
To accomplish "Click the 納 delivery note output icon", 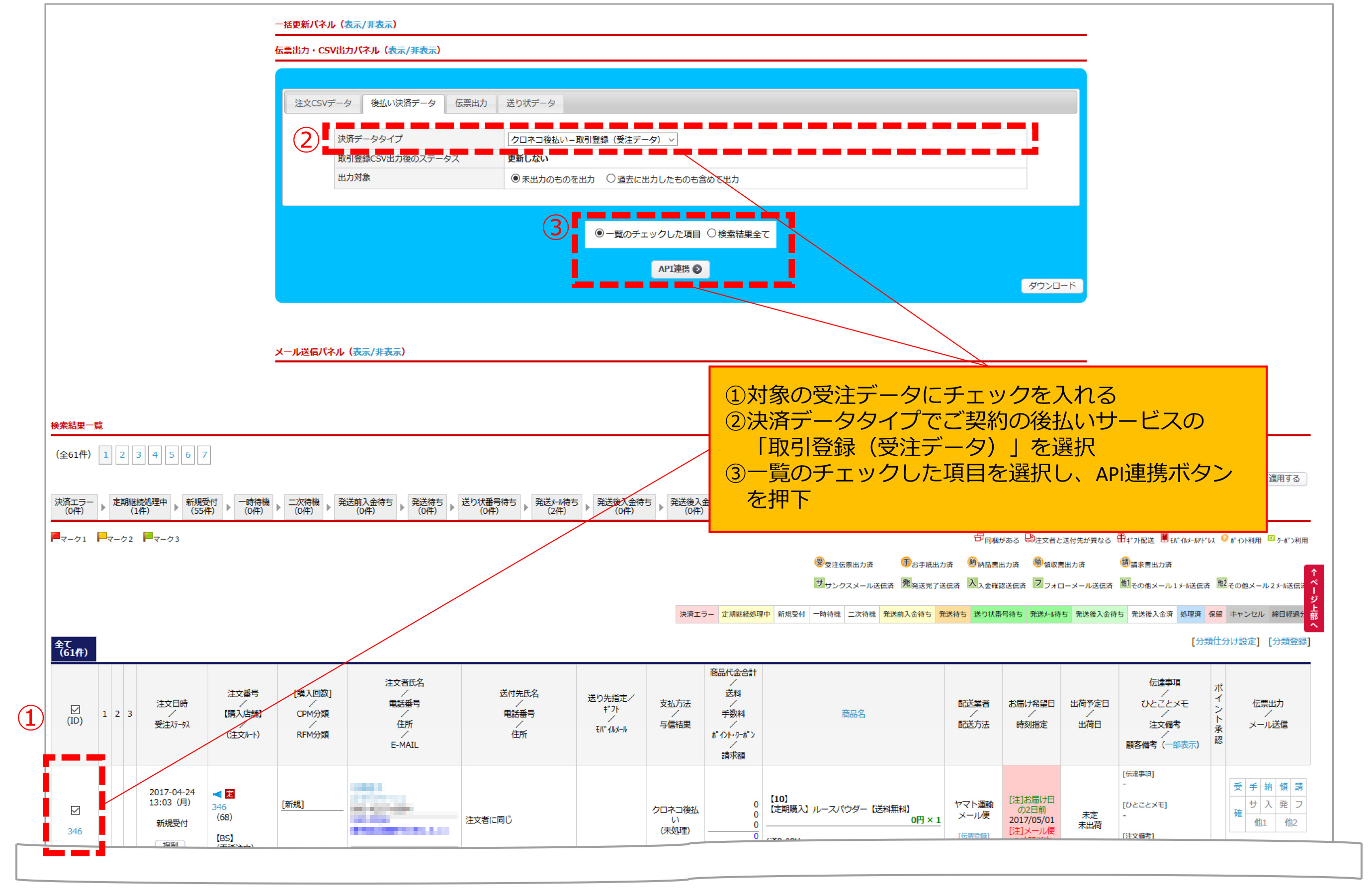I will point(1268,787).
